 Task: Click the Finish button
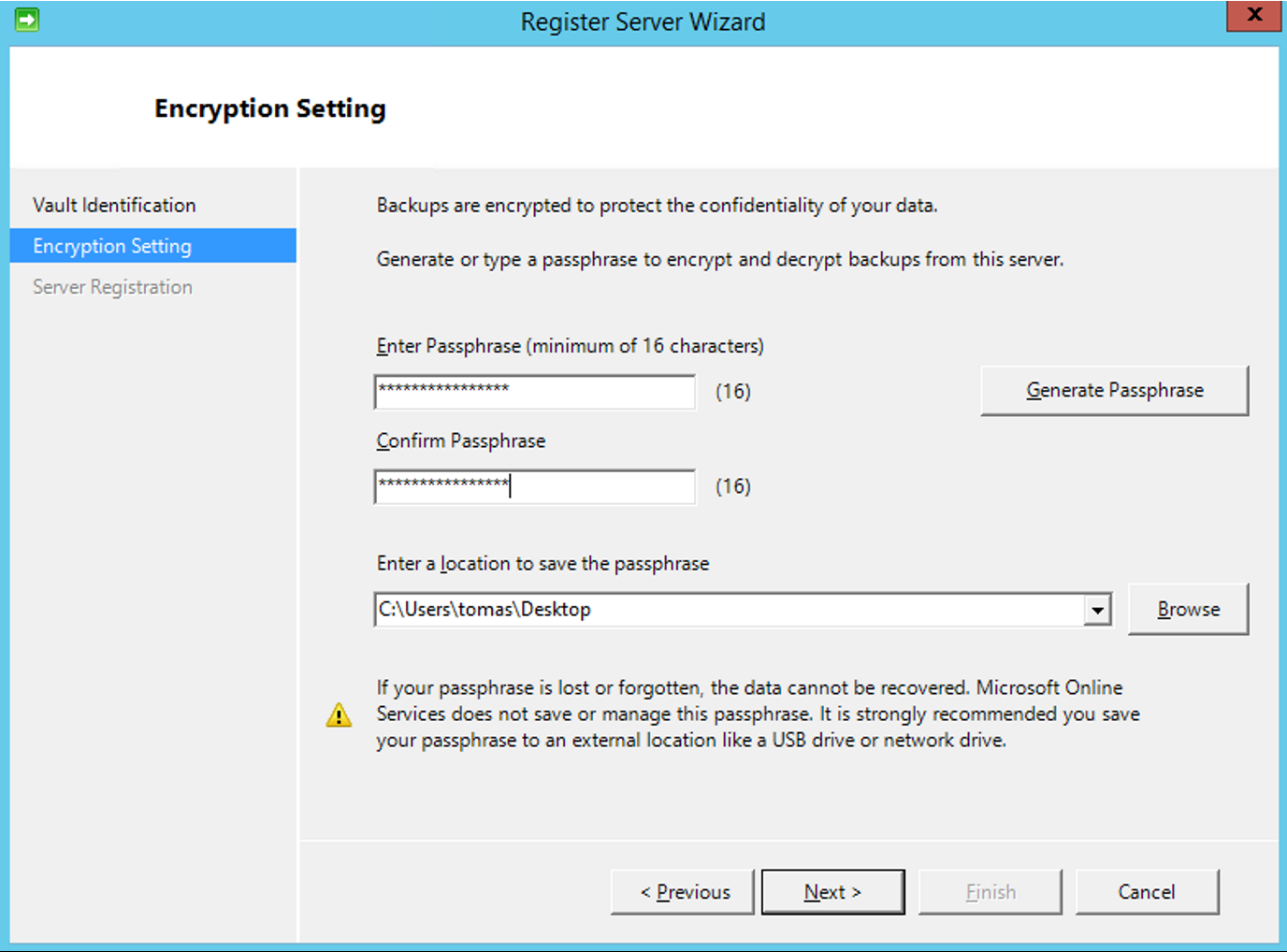point(991,892)
